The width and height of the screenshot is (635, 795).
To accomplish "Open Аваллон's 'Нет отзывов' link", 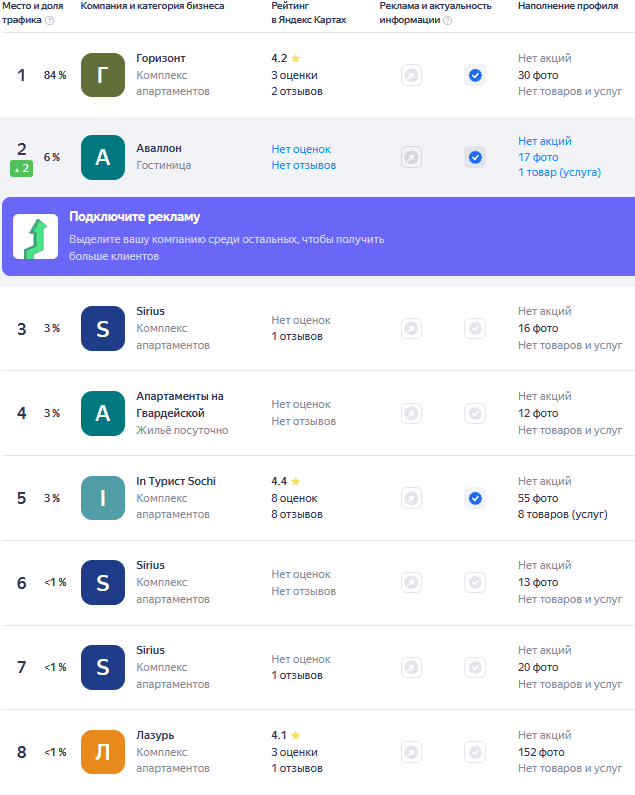I will [304, 165].
